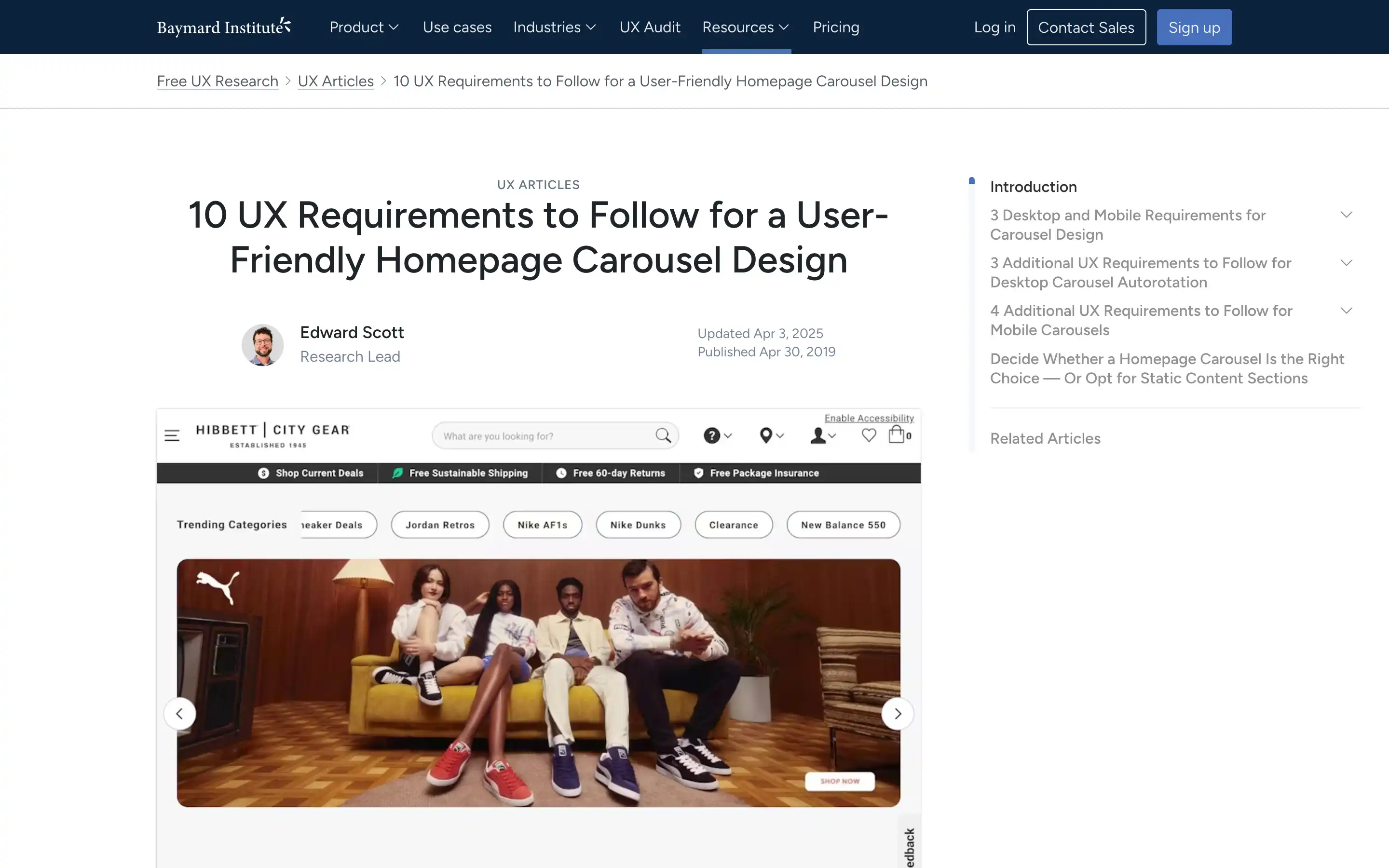Click the HIBBETT | CITY GEAR logo
The height and width of the screenshot is (868, 1389).
coord(272,435)
